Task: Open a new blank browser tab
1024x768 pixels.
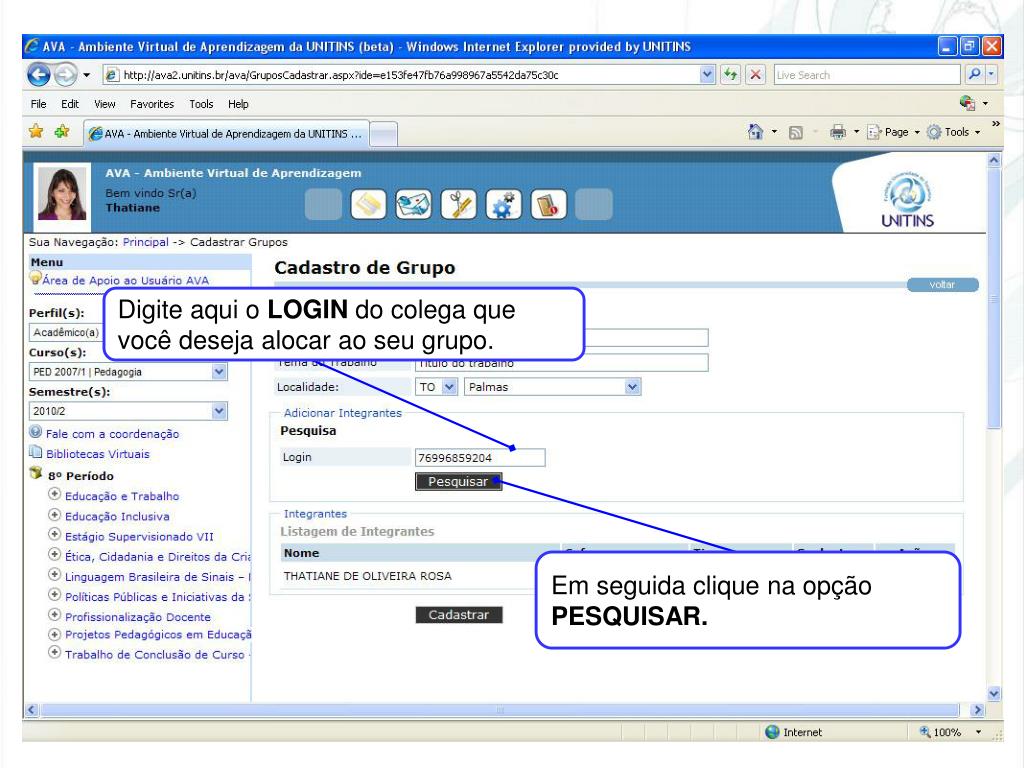Action: pyautogui.click(x=383, y=134)
